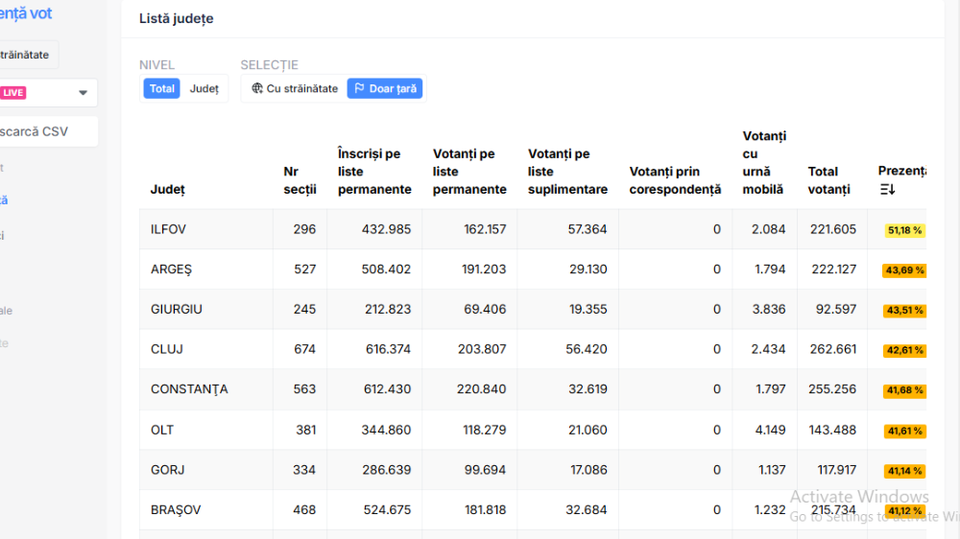Click the 41,14 % badge in GORJ row
This screenshot has width=960, height=539.
(904, 471)
